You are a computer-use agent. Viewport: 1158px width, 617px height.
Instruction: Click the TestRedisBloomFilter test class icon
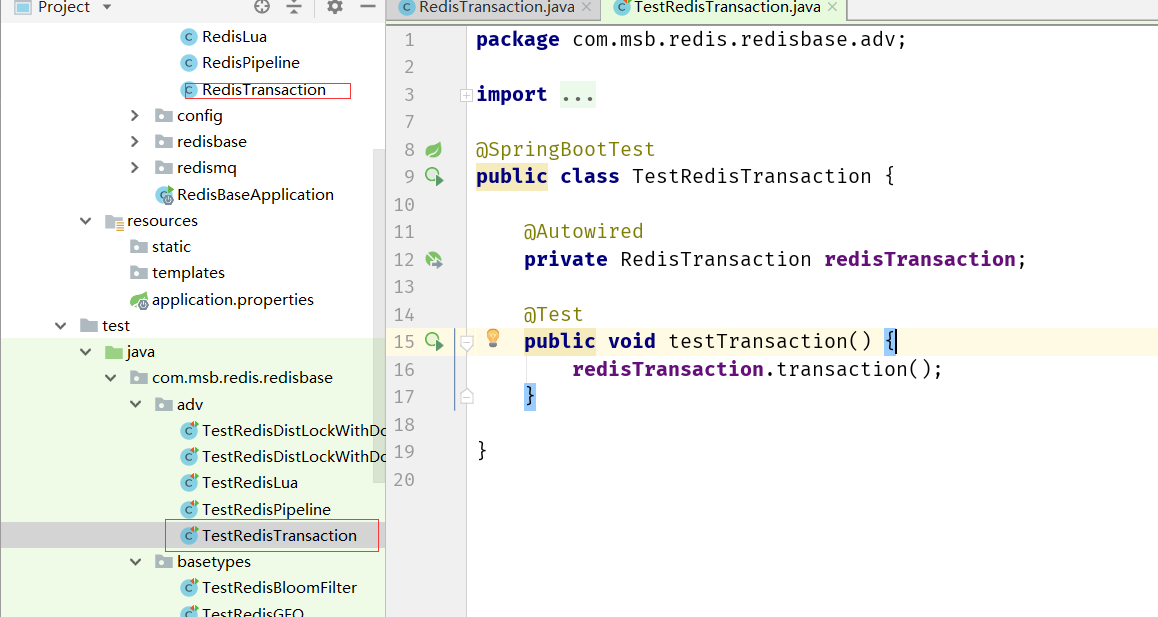190,587
